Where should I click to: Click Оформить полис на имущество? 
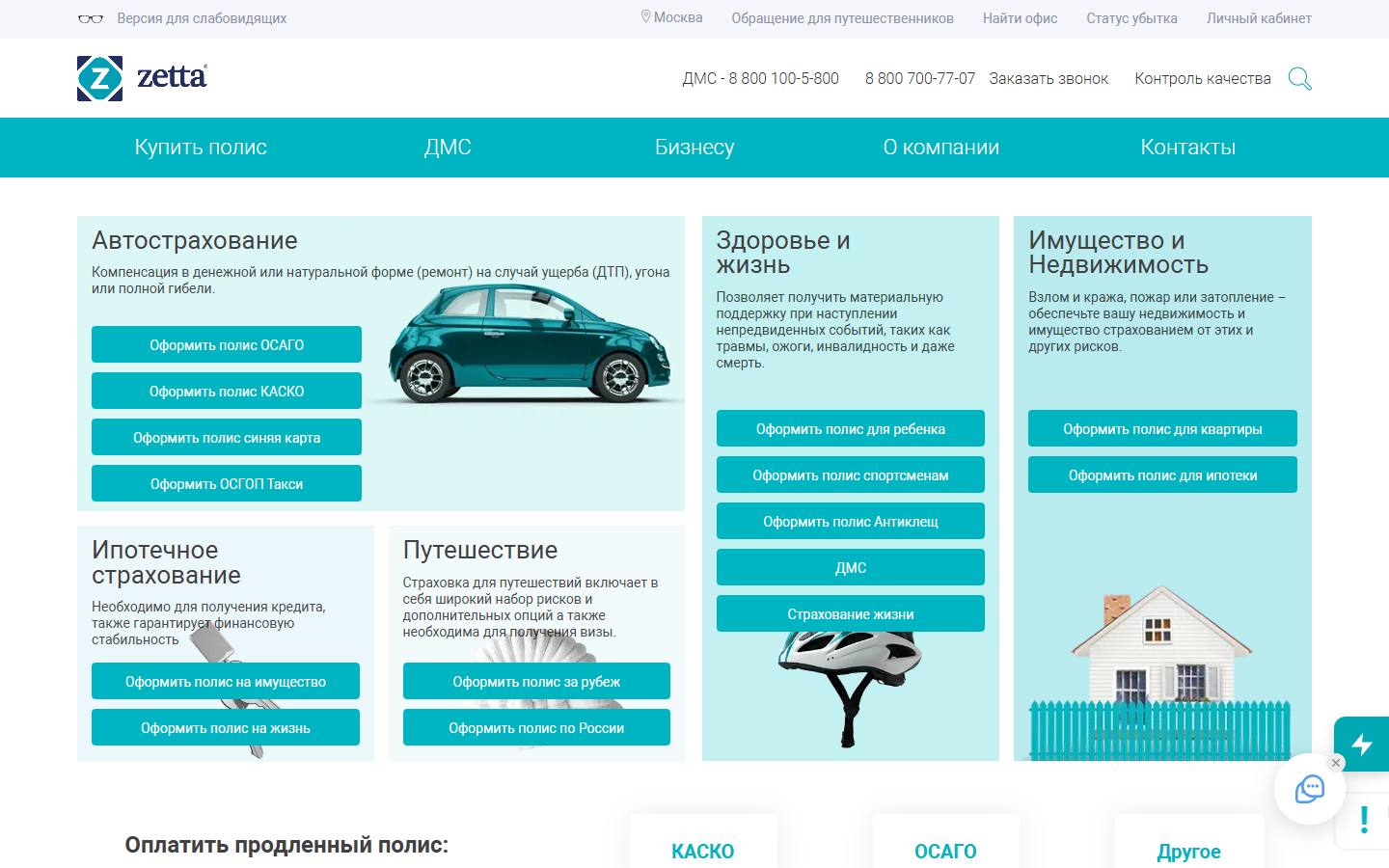tap(226, 681)
